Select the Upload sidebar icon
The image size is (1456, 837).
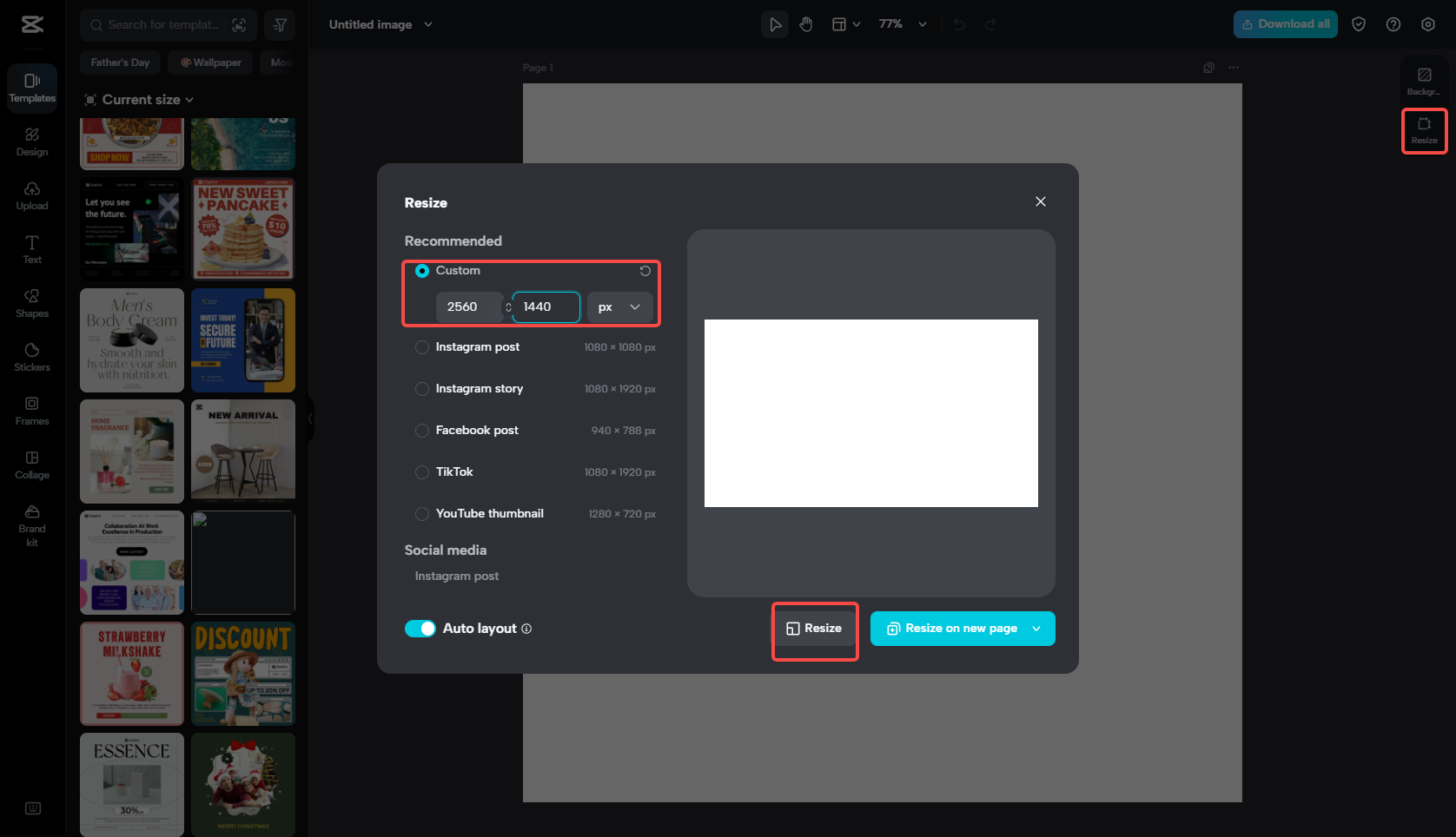point(31,195)
